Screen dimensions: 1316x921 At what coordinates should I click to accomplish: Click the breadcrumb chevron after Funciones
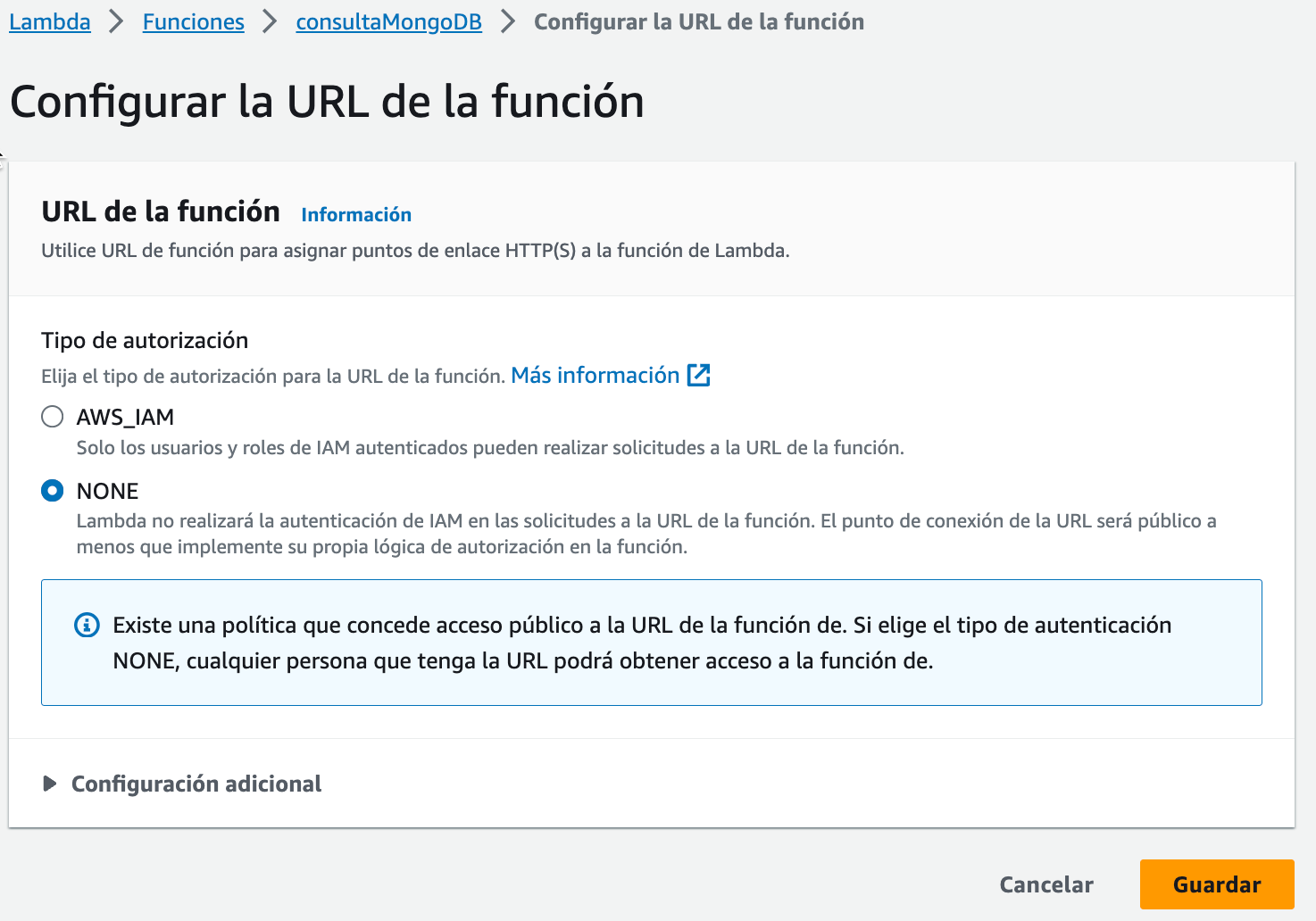pos(270,21)
